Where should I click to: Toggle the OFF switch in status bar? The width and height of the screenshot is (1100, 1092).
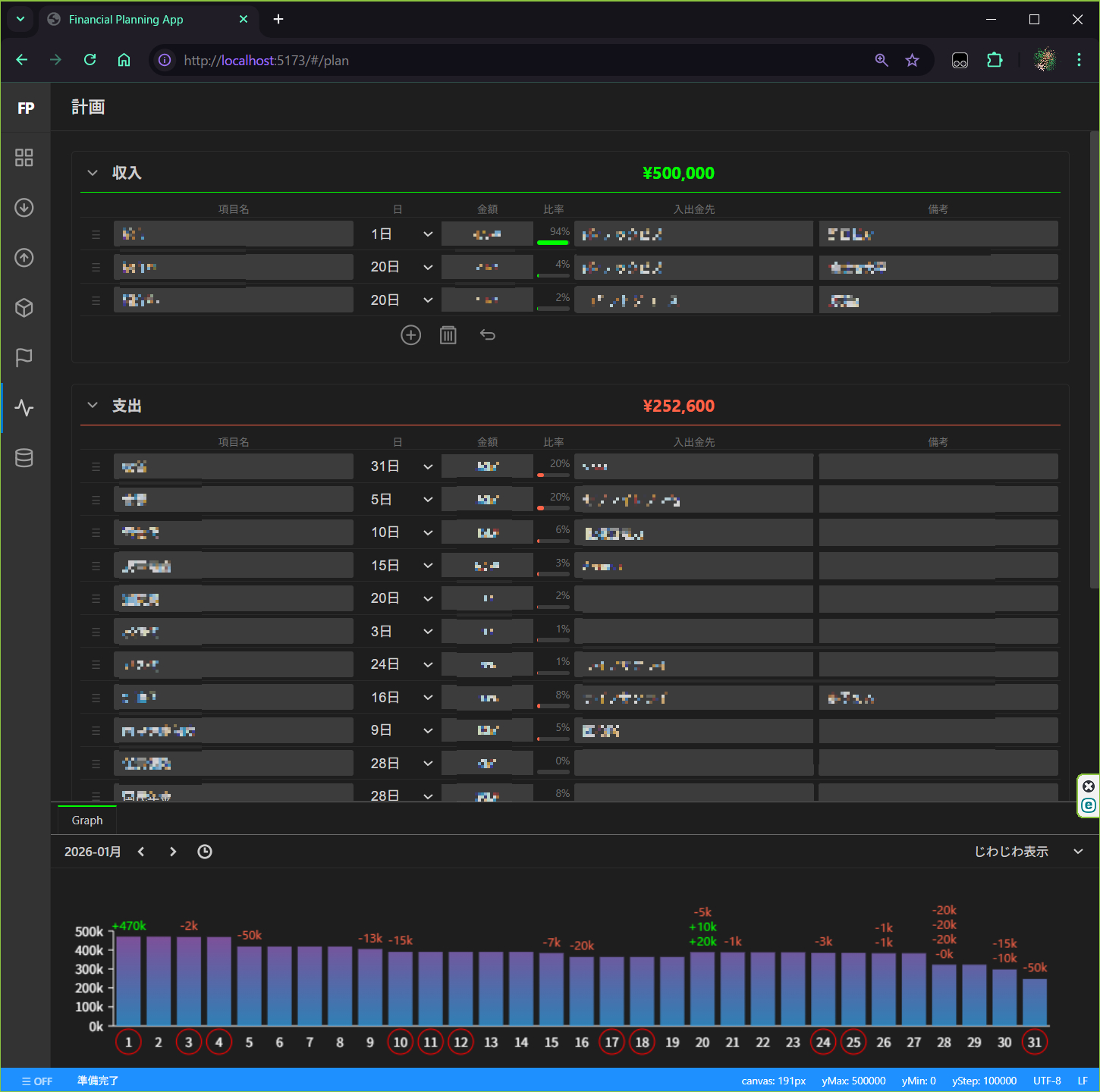tap(37, 1081)
